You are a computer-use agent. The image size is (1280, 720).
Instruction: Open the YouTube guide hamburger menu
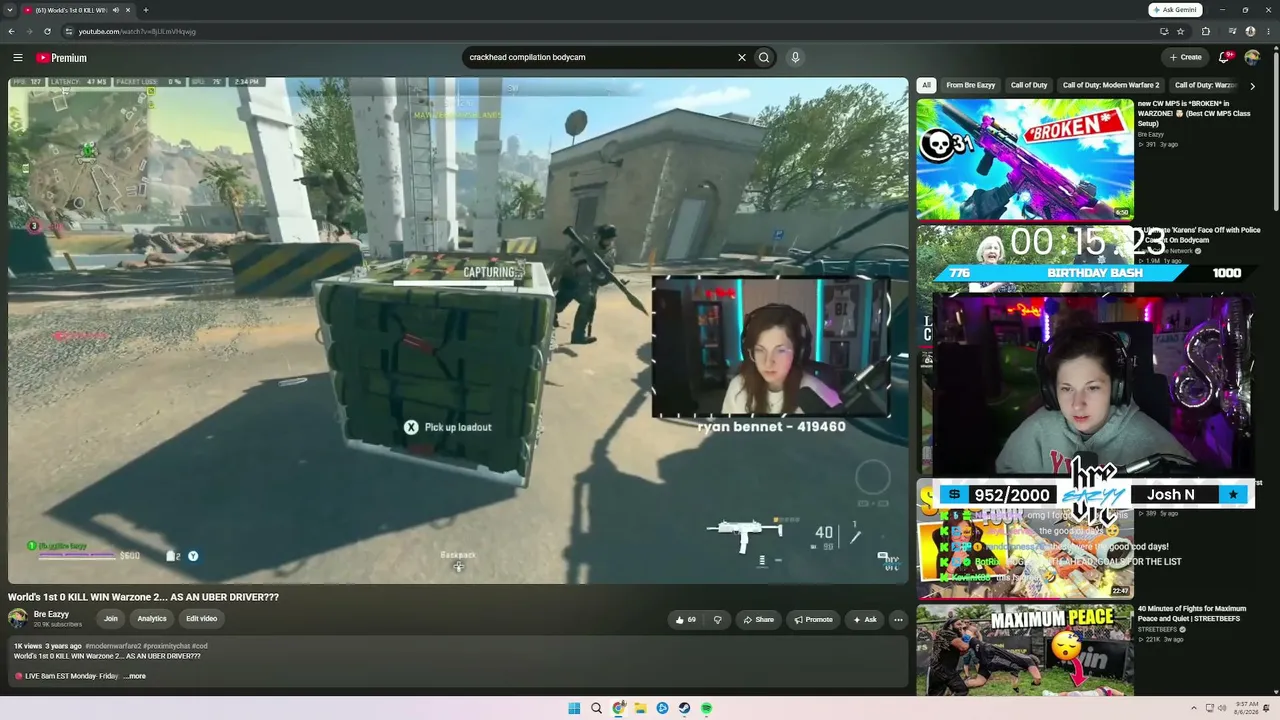(17, 58)
